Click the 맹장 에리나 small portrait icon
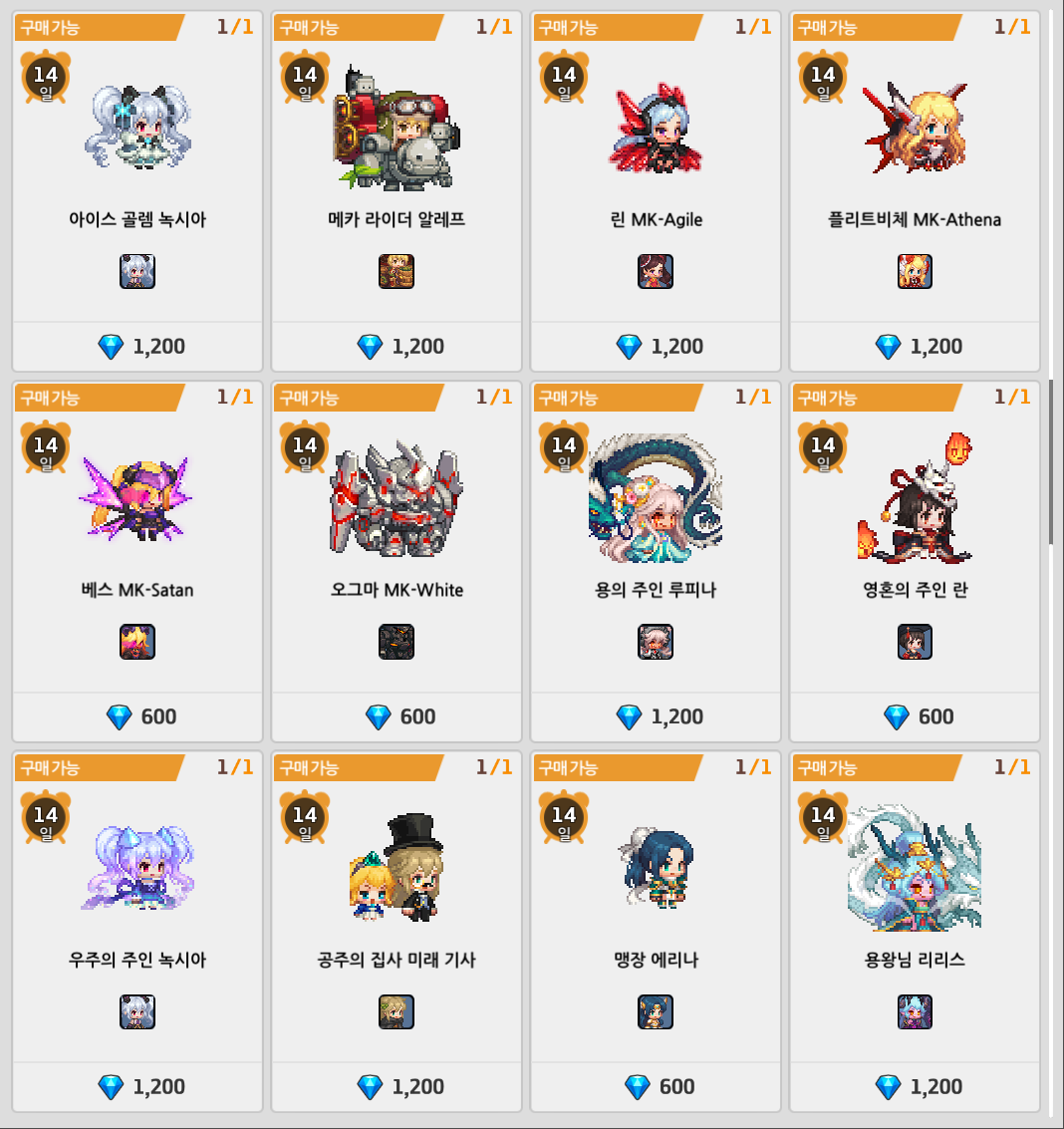 click(x=656, y=1011)
